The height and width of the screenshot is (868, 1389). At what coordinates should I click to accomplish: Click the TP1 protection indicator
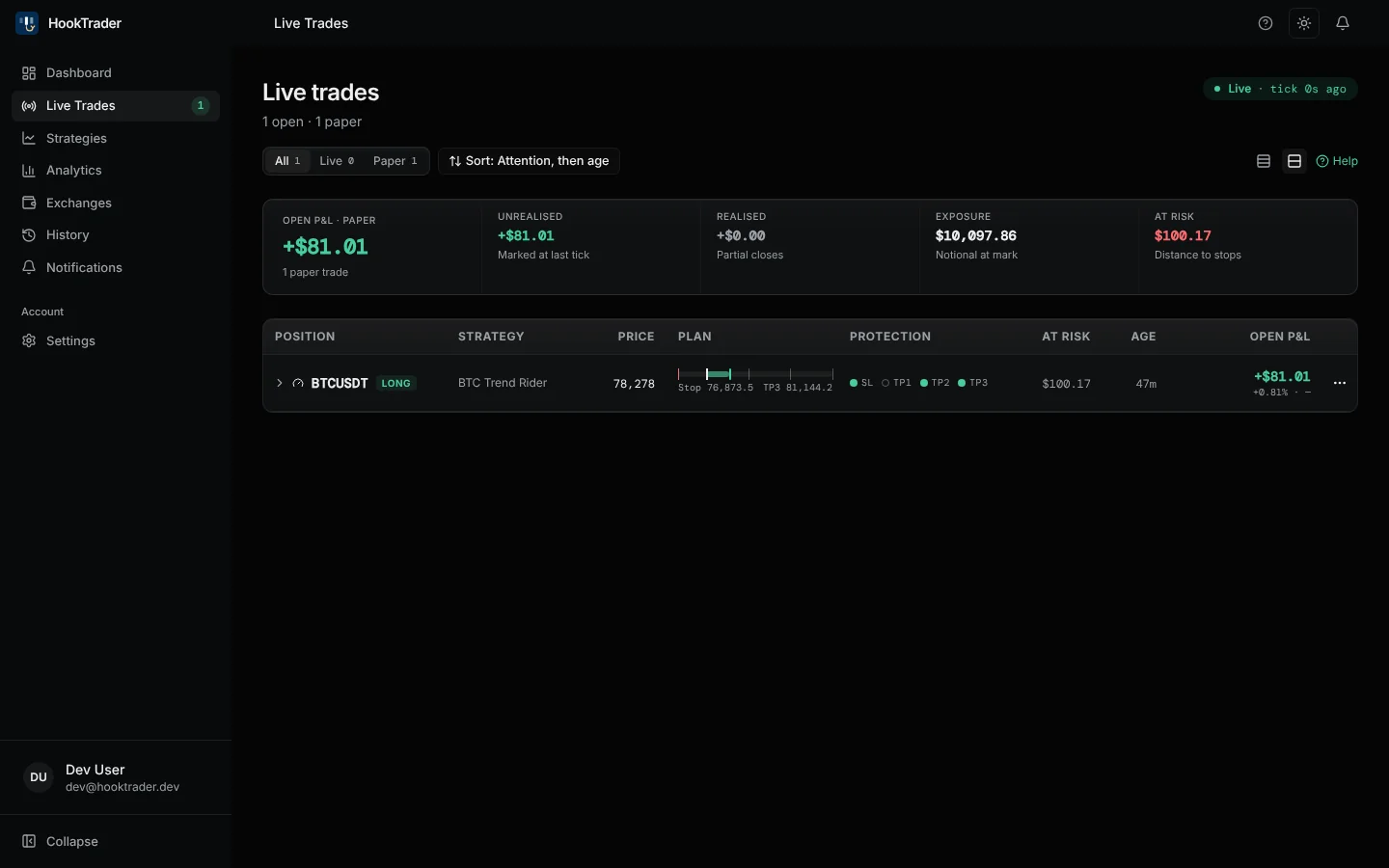coord(896,383)
